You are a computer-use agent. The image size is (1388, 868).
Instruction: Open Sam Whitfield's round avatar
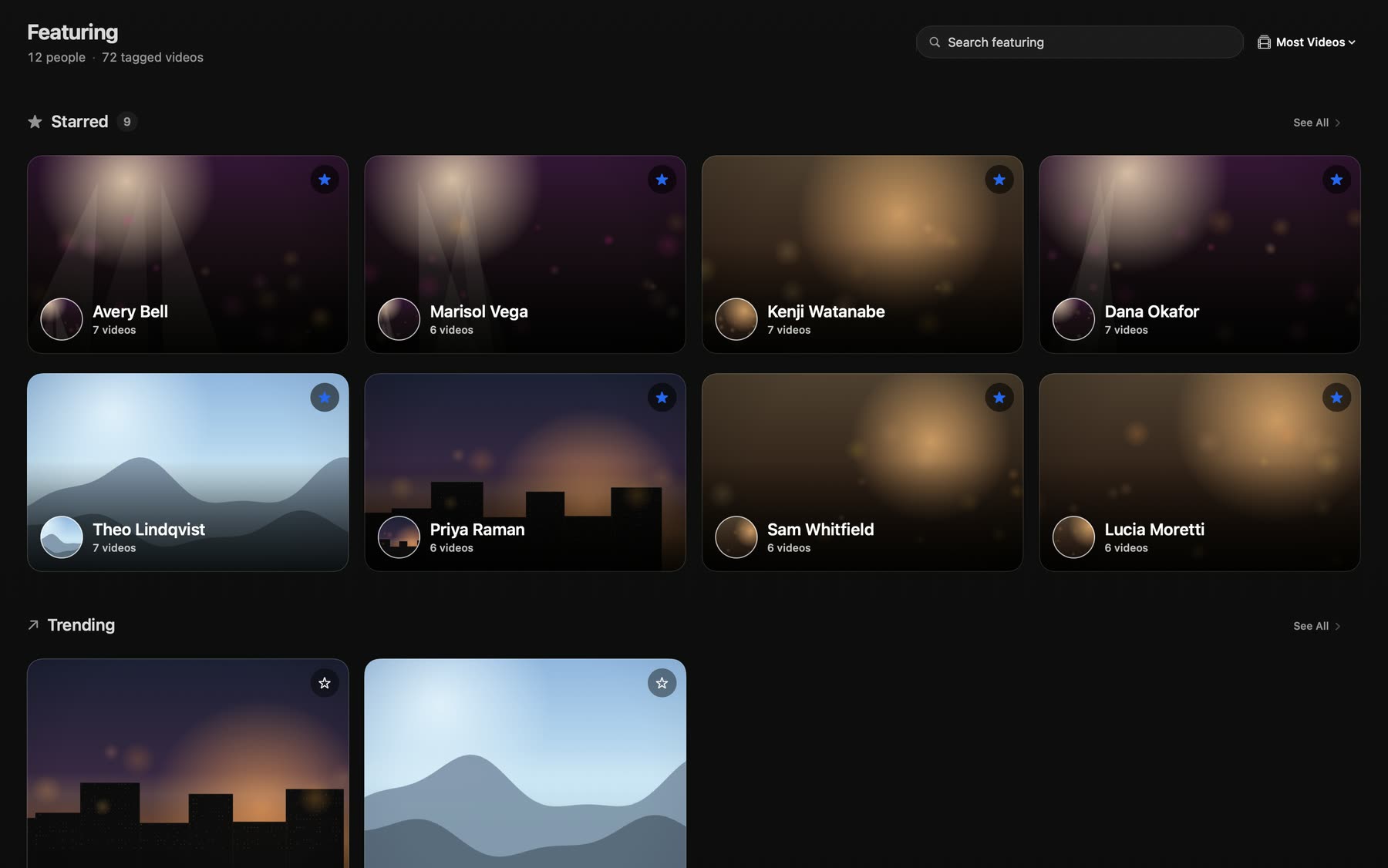click(736, 537)
